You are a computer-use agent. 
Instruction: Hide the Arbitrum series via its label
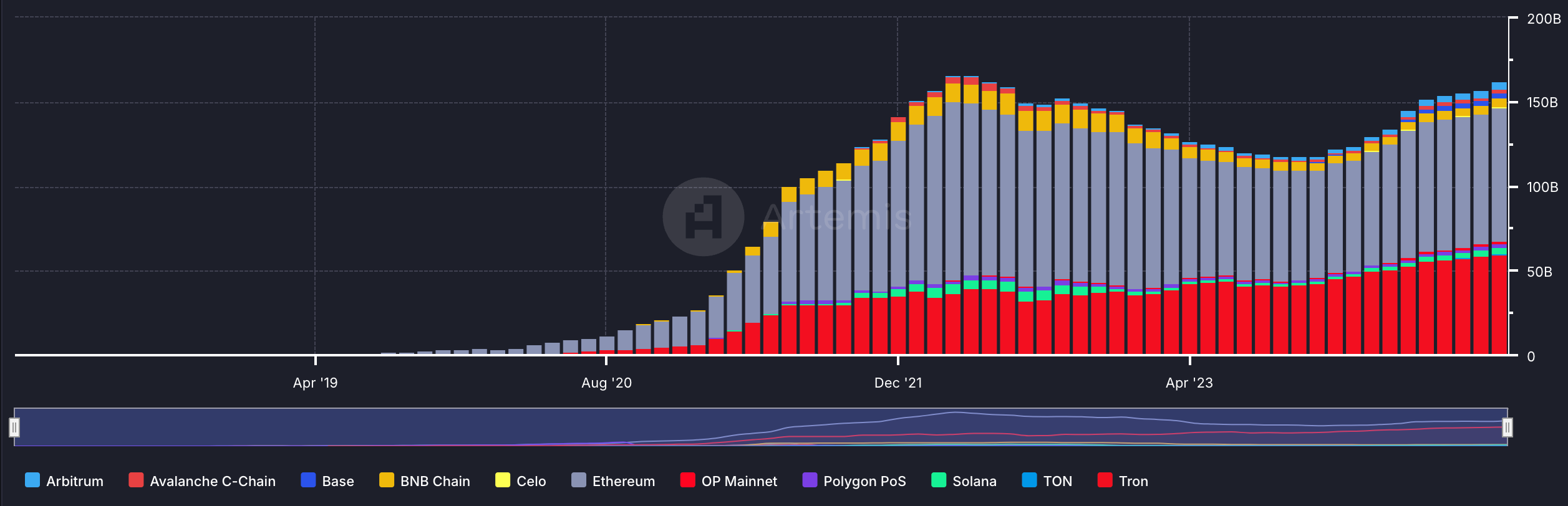click(75, 481)
